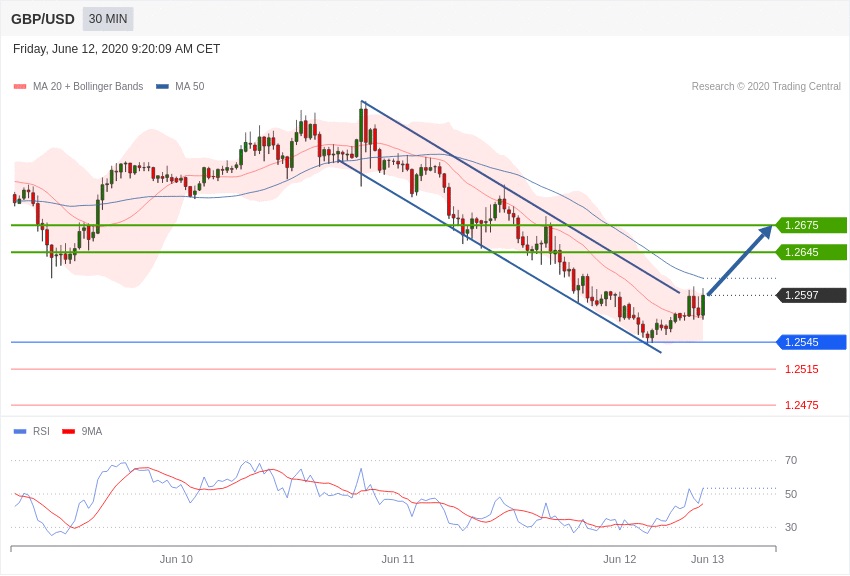Click the 1.2597 current price tag
The width and height of the screenshot is (850, 576).
pyautogui.click(x=811, y=295)
